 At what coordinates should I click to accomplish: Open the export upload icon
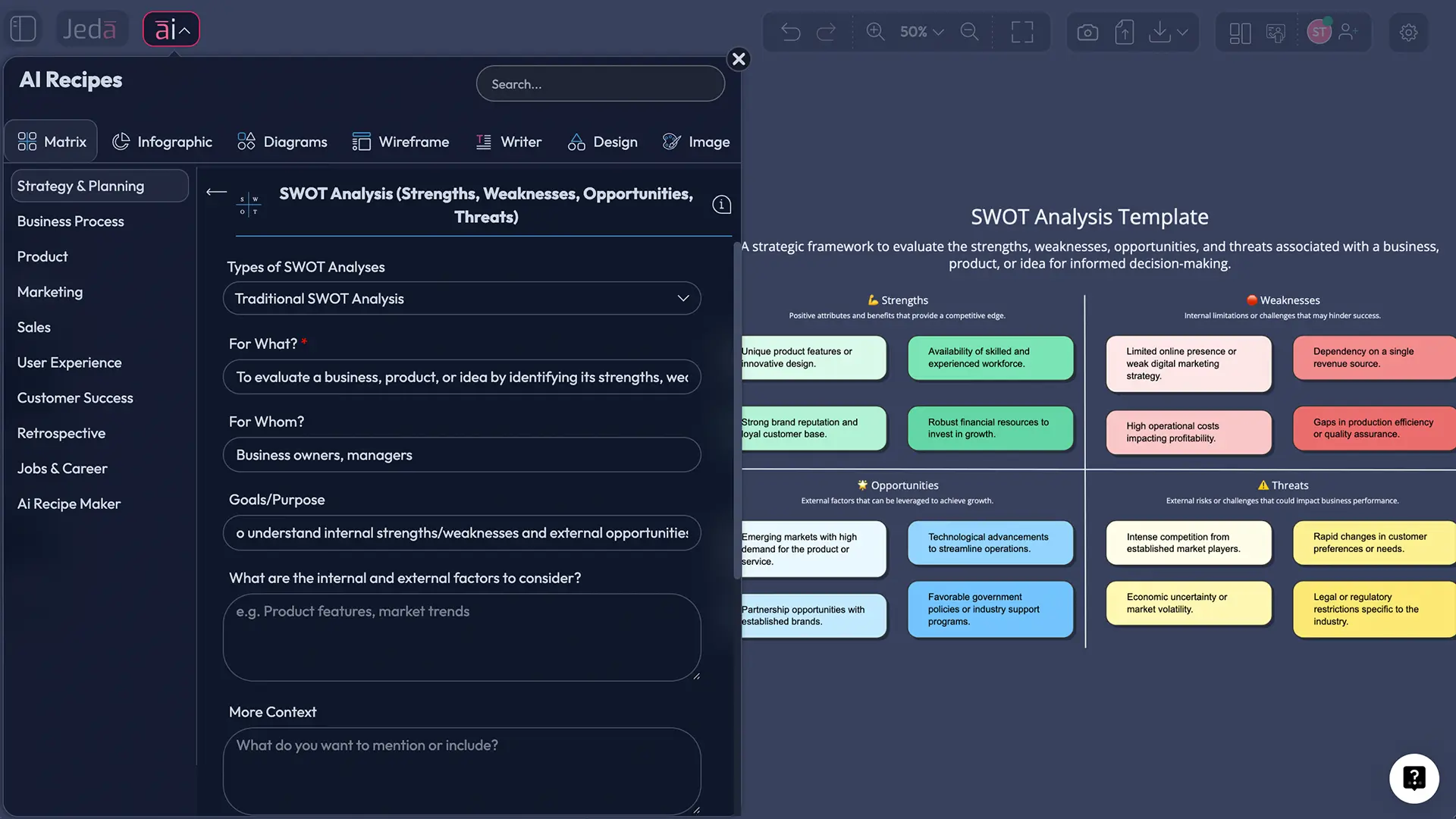[x=1125, y=32]
